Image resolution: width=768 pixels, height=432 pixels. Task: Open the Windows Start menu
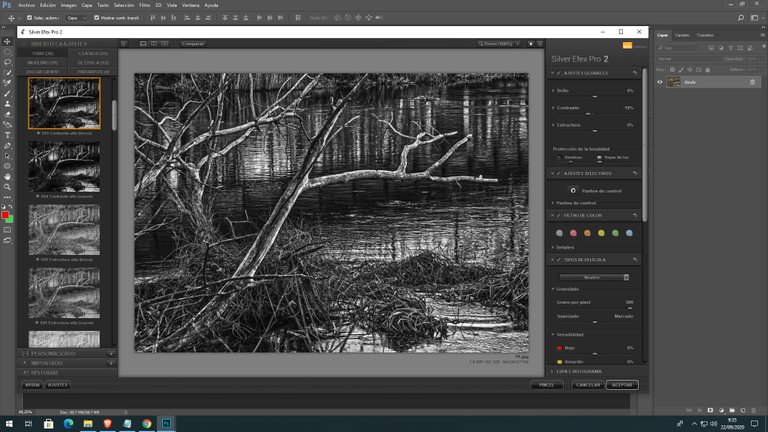[9, 423]
